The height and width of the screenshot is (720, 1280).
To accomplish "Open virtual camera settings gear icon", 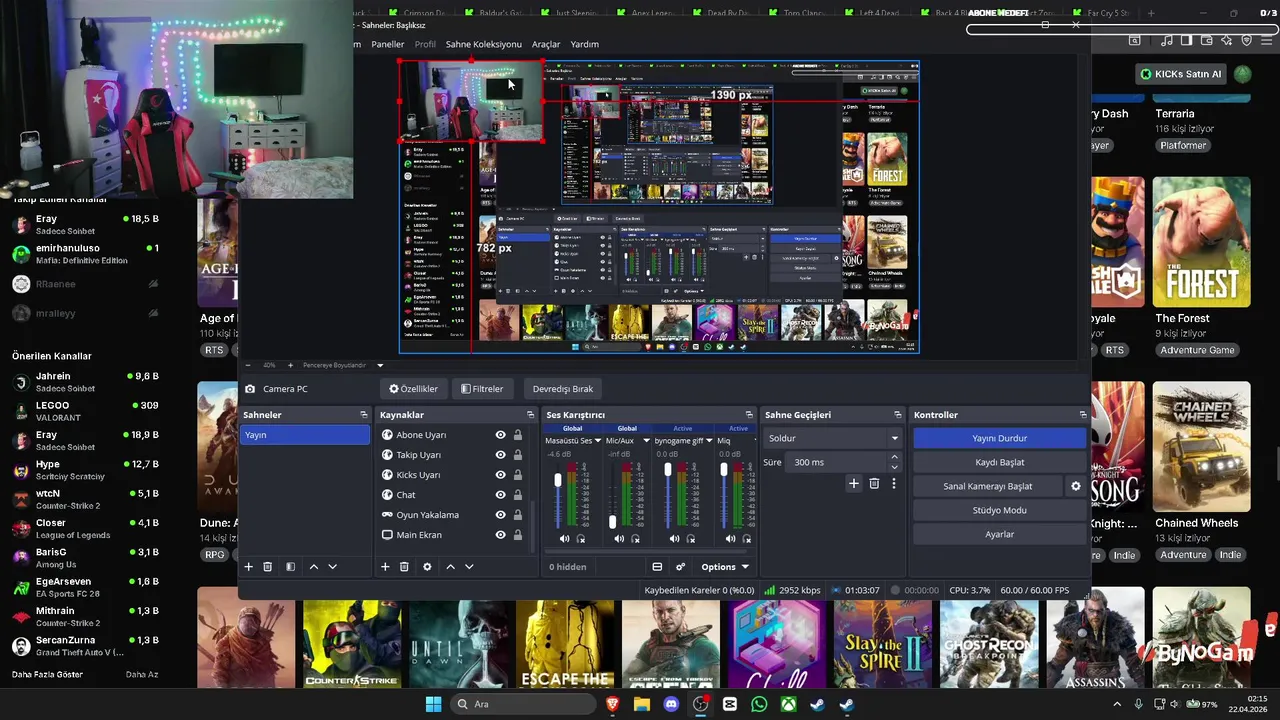I will click(1076, 486).
